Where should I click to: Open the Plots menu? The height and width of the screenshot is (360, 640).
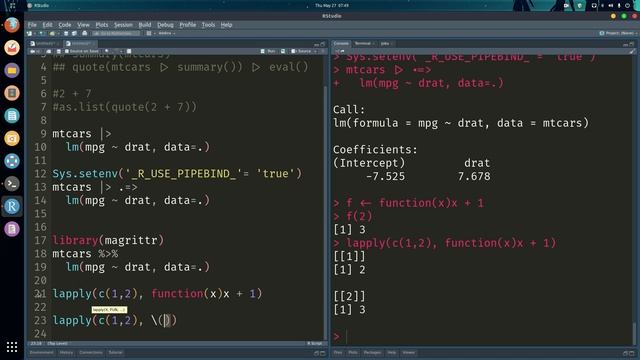tap(102, 25)
